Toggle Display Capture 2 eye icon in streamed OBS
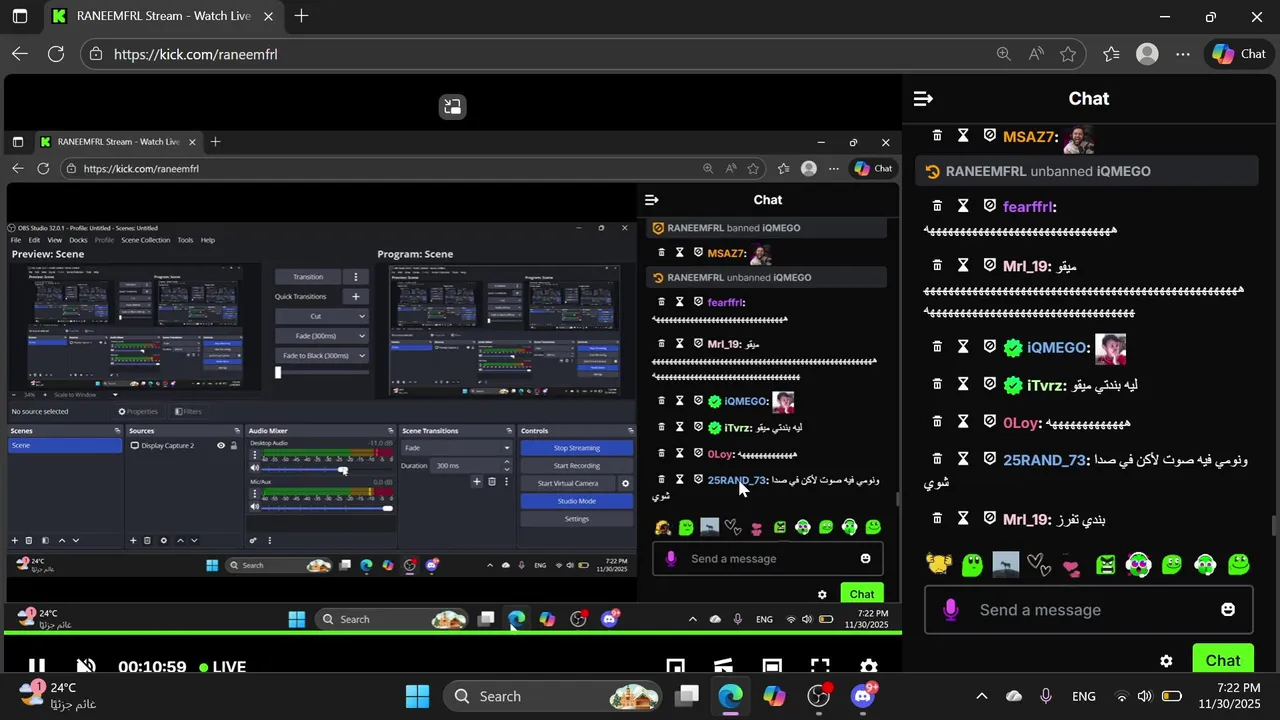This screenshot has width=1280, height=720. (x=221, y=445)
